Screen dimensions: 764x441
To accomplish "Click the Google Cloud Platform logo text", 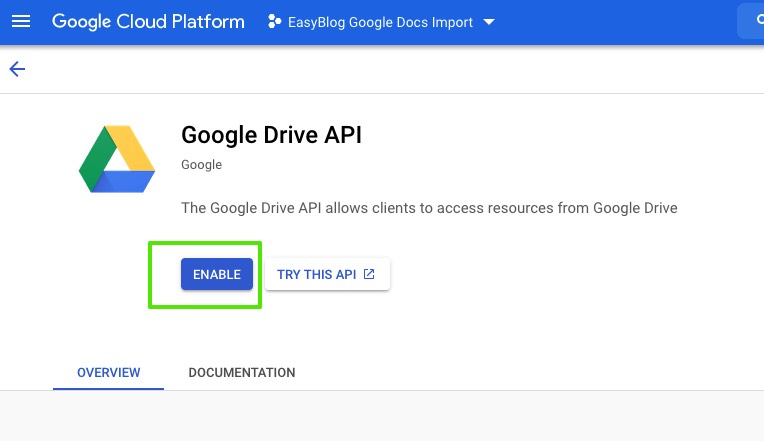I will [148, 22].
